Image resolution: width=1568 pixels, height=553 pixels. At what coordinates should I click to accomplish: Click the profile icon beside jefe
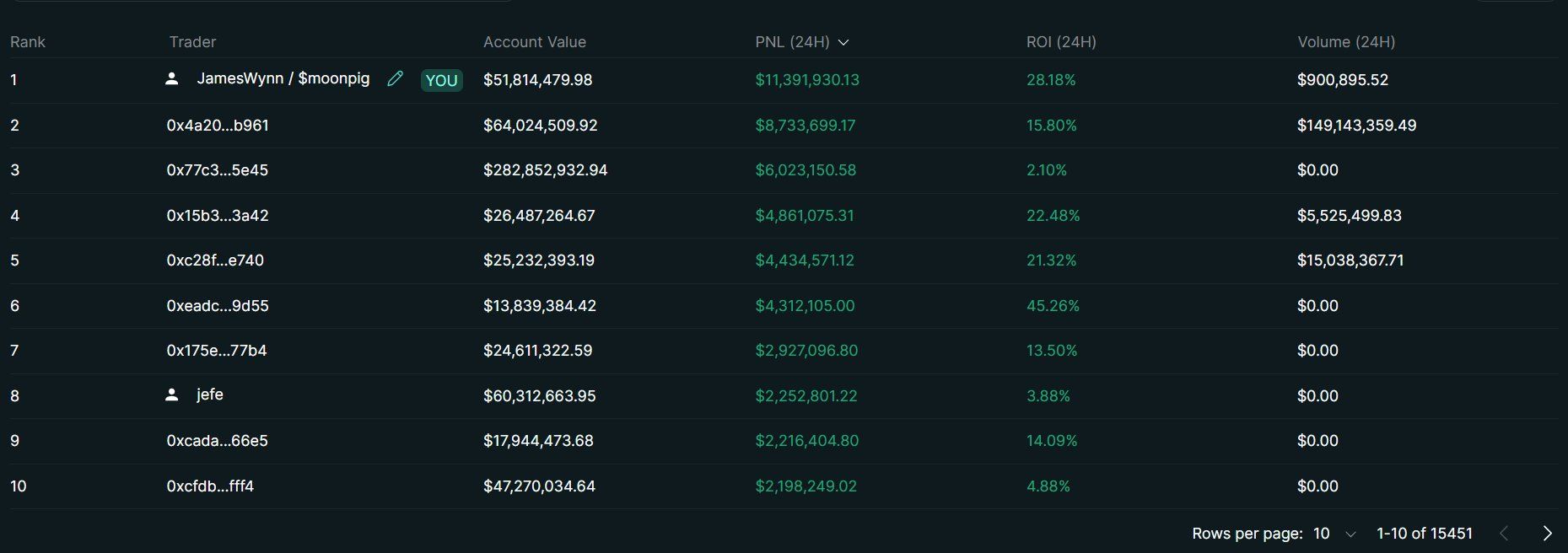(172, 395)
